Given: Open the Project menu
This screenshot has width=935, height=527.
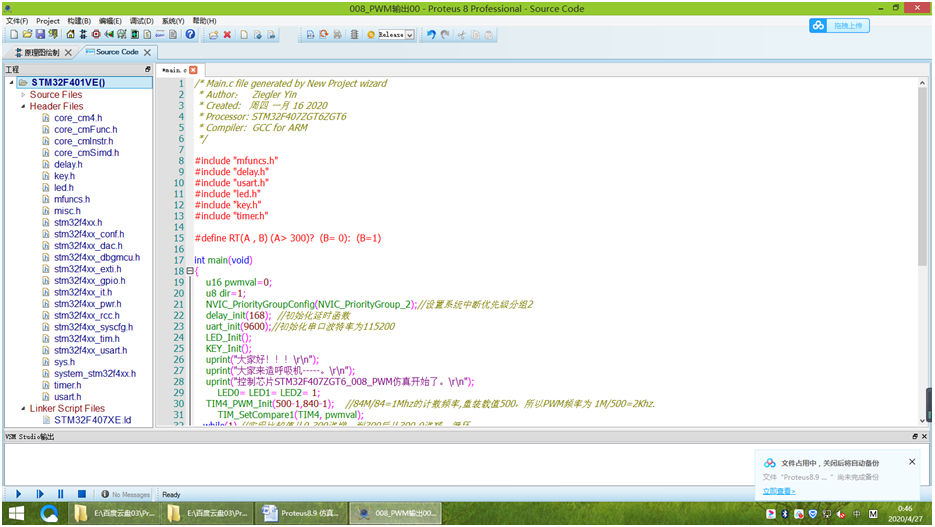Looking at the screenshot, I should tap(48, 21).
